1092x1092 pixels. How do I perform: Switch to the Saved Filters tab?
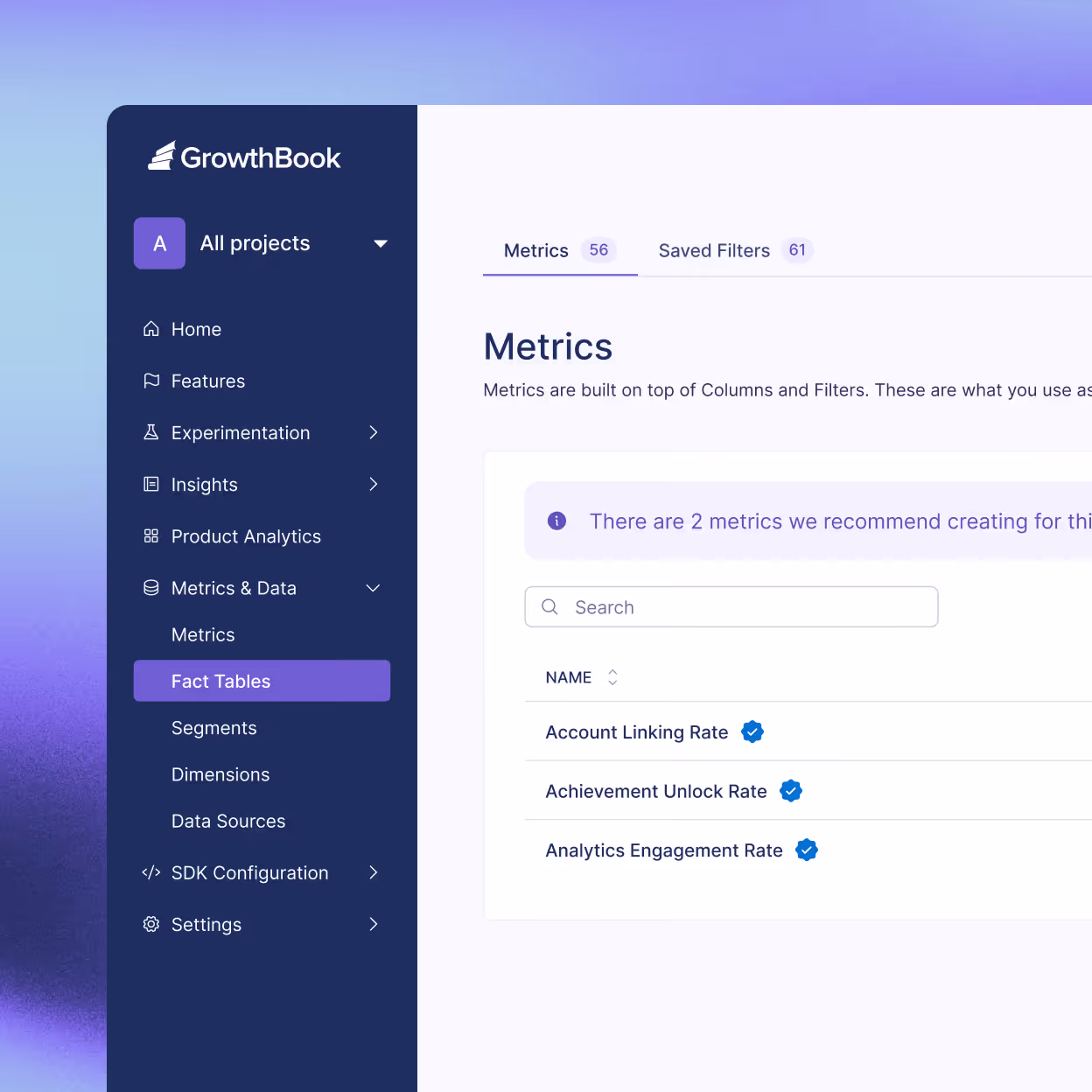[x=714, y=250]
